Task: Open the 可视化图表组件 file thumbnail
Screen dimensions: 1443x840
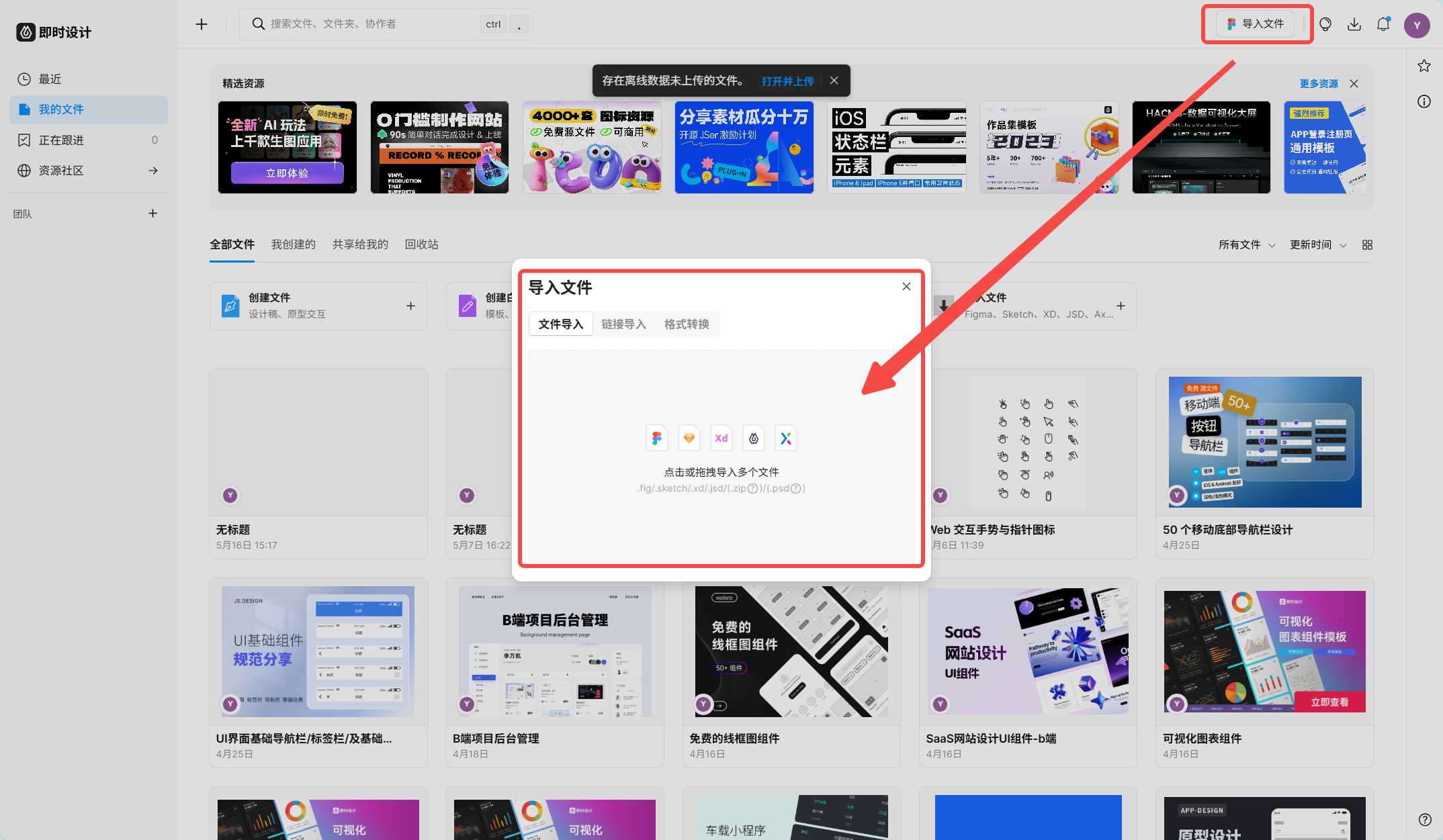Action: [1265, 651]
